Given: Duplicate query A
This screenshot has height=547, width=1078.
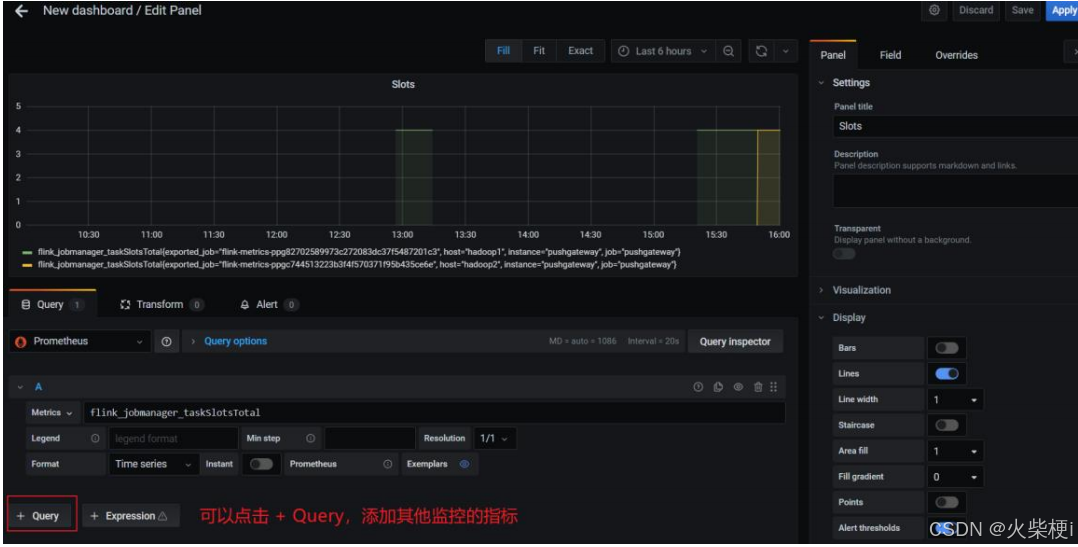Looking at the screenshot, I should coord(718,388).
